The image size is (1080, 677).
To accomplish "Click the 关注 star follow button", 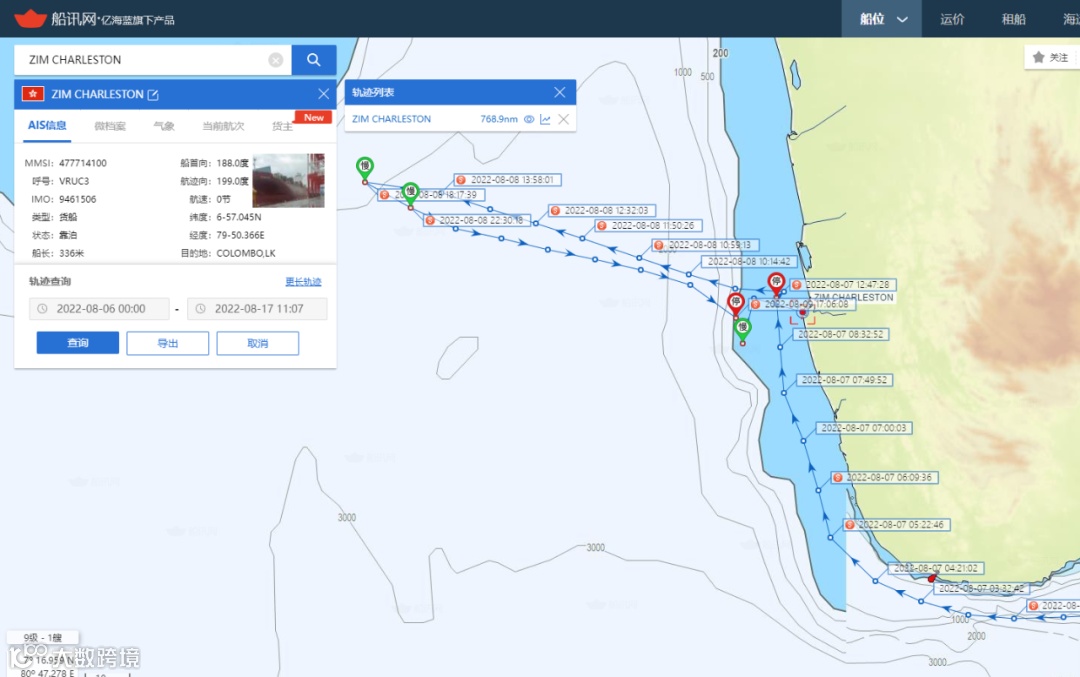I will pos(1050,57).
